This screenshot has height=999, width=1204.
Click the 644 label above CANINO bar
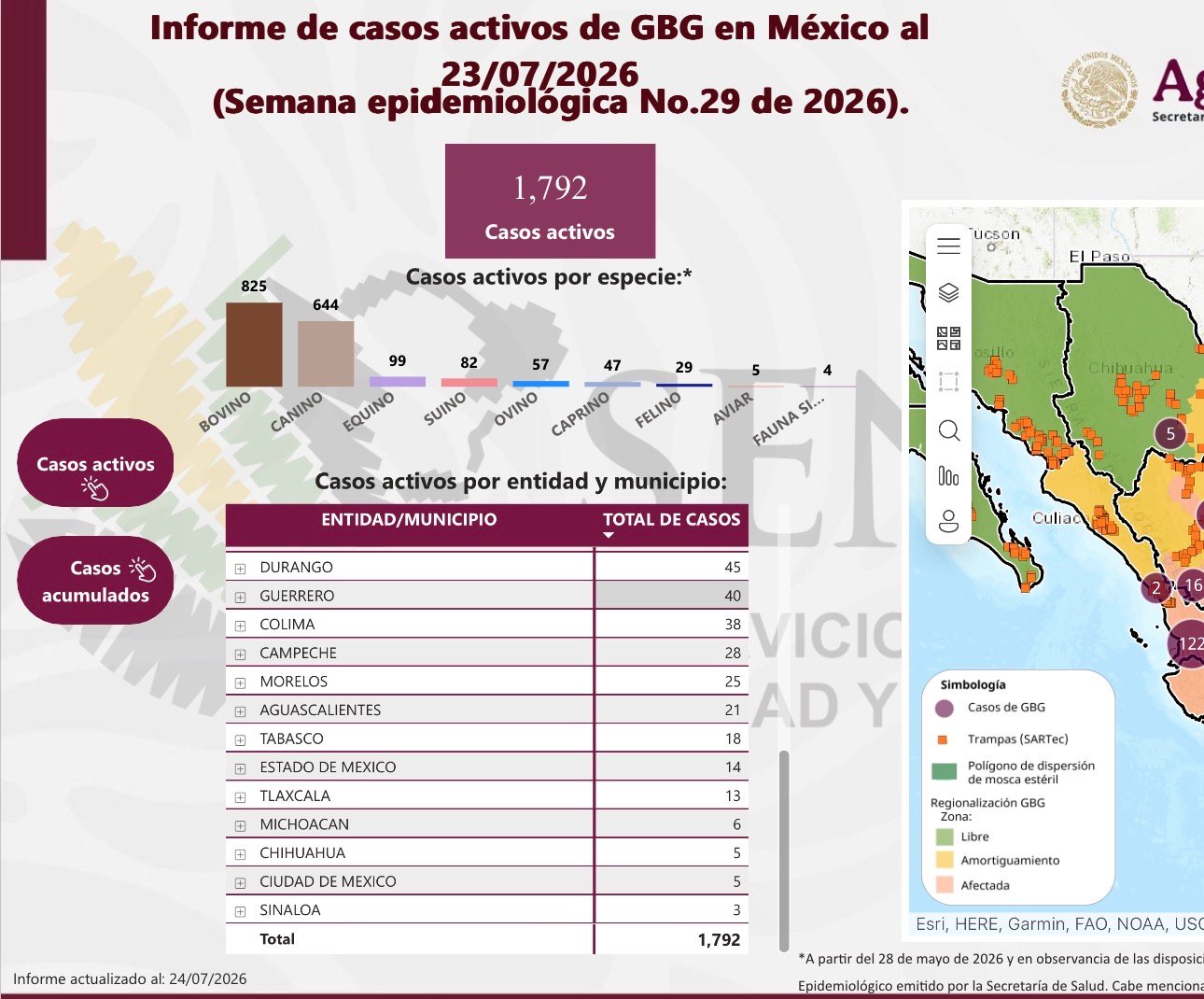tap(326, 305)
